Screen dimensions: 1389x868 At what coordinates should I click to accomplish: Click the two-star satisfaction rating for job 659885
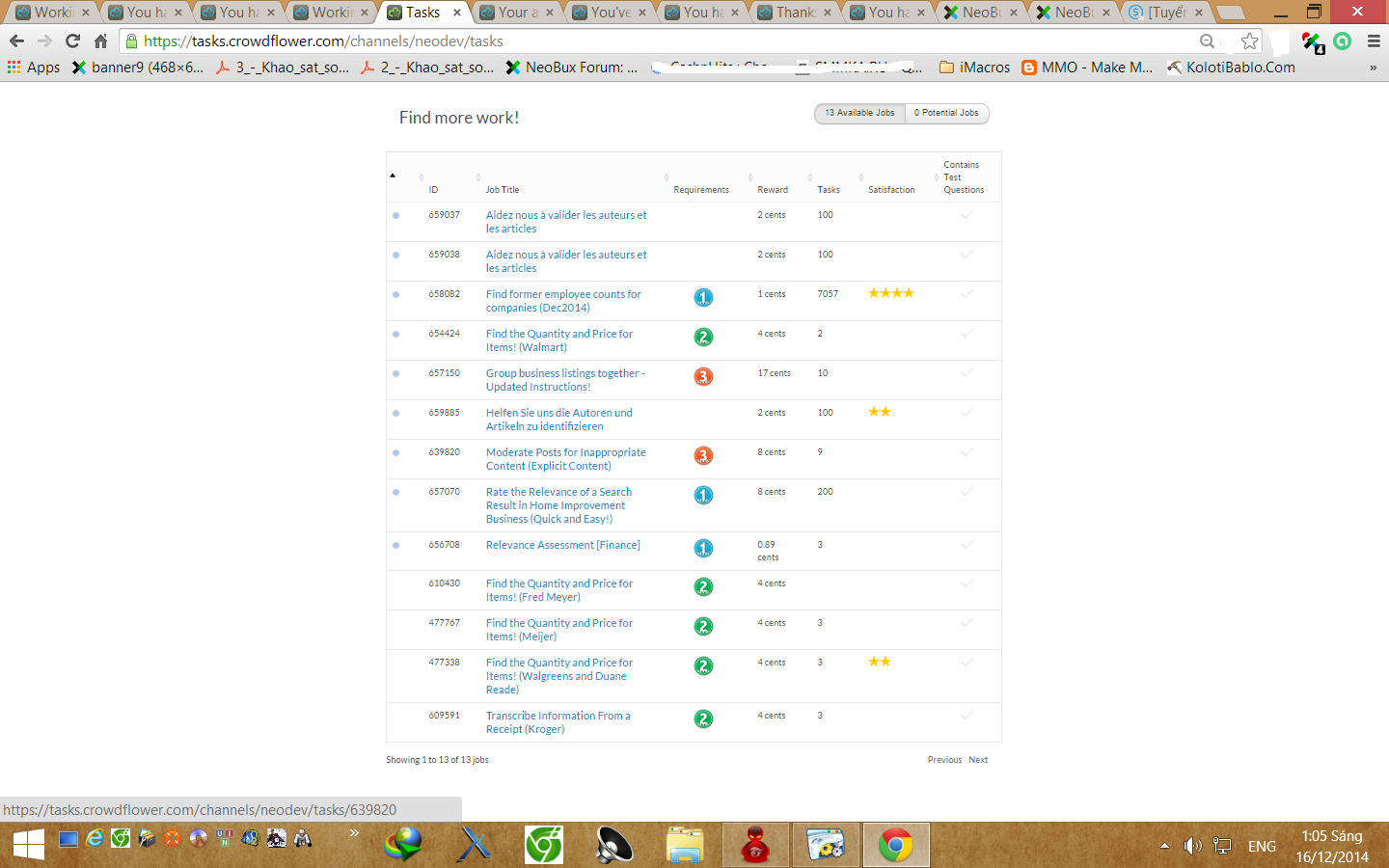tap(880, 412)
